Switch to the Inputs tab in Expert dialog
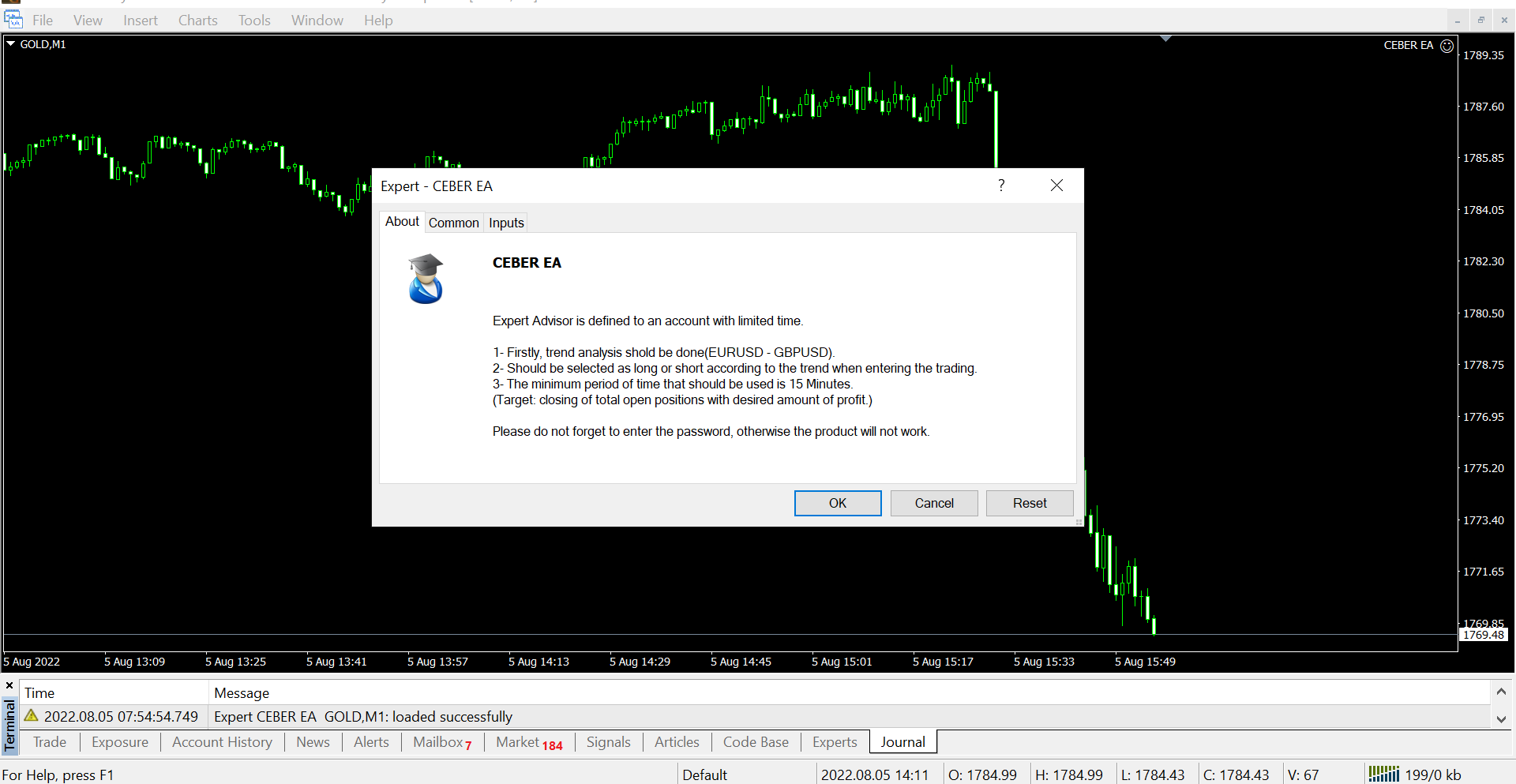Screen dimensions: 1516x784 tap(506, 223)
